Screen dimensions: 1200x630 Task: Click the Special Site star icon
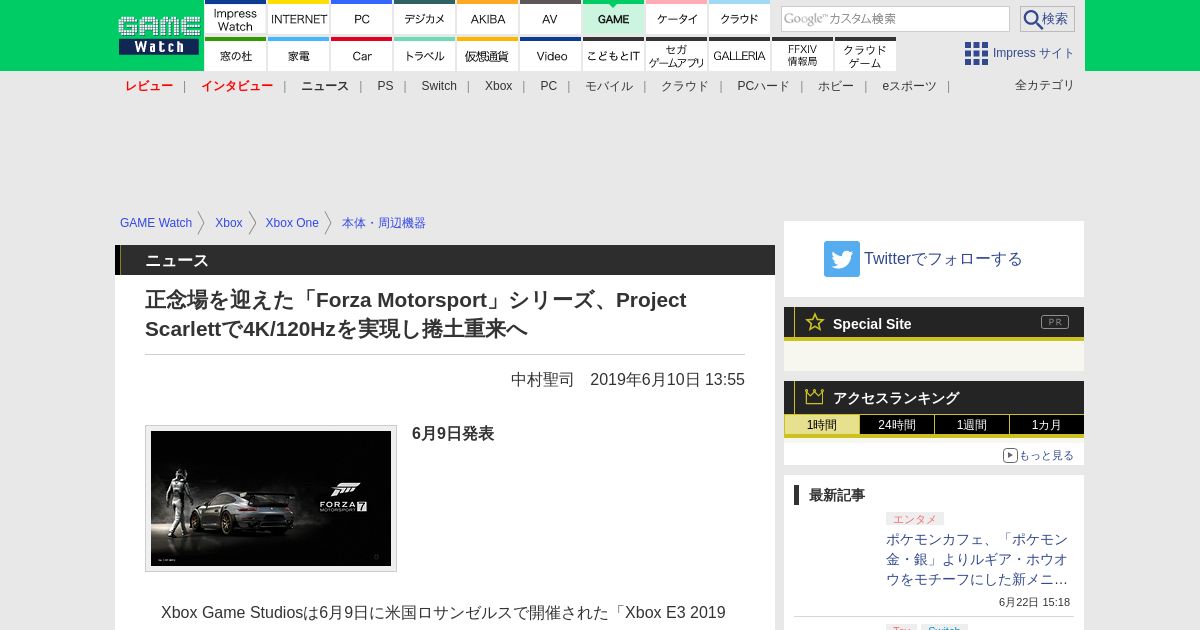coord(815,322)
